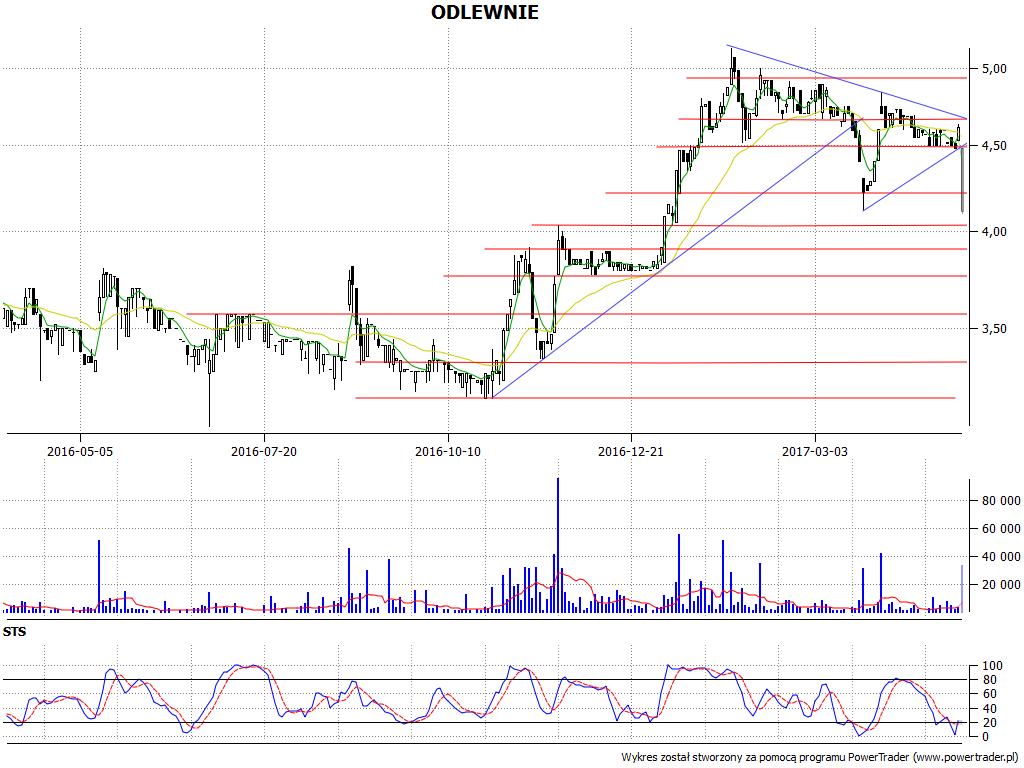Click the 60 000 volume axis label
Screen dimensions: 1024x768
(x=999, y=529)
